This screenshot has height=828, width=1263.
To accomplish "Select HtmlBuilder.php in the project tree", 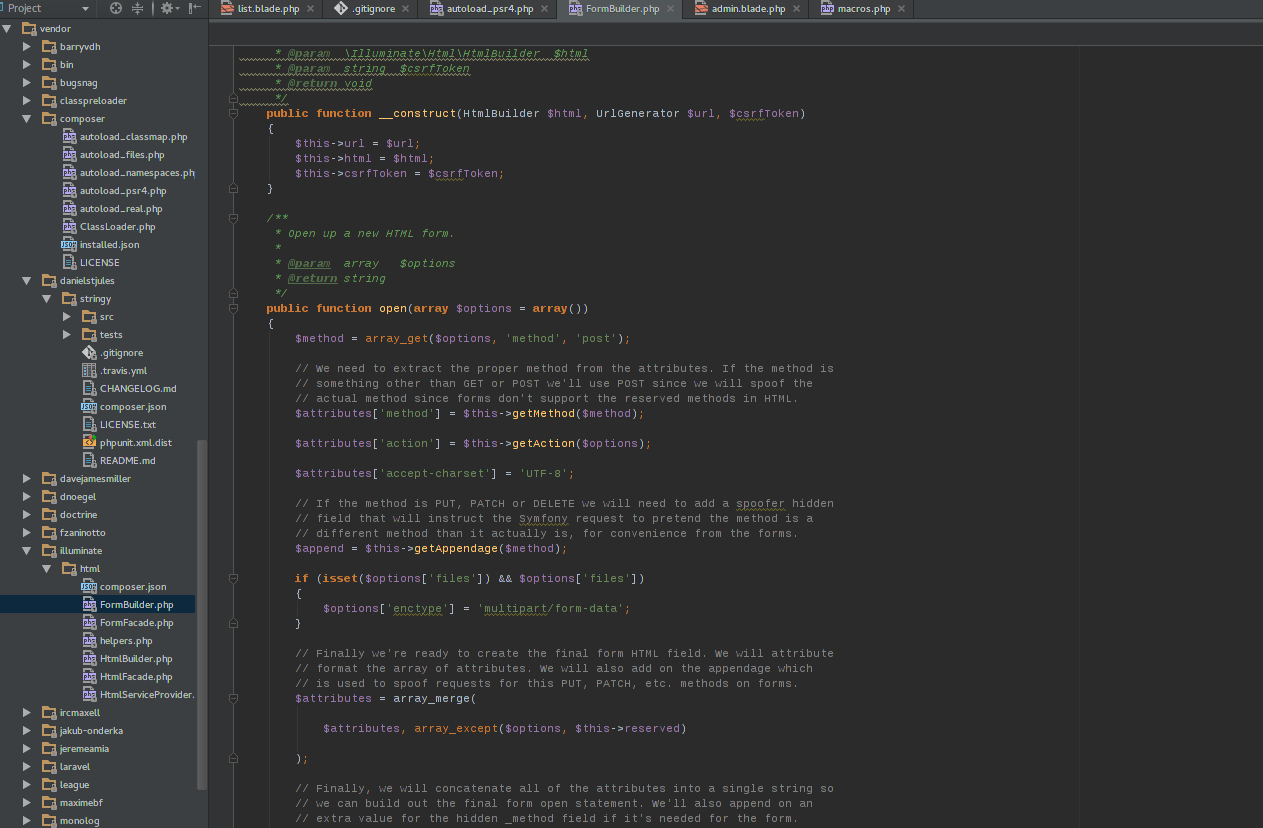I will 135,659.
